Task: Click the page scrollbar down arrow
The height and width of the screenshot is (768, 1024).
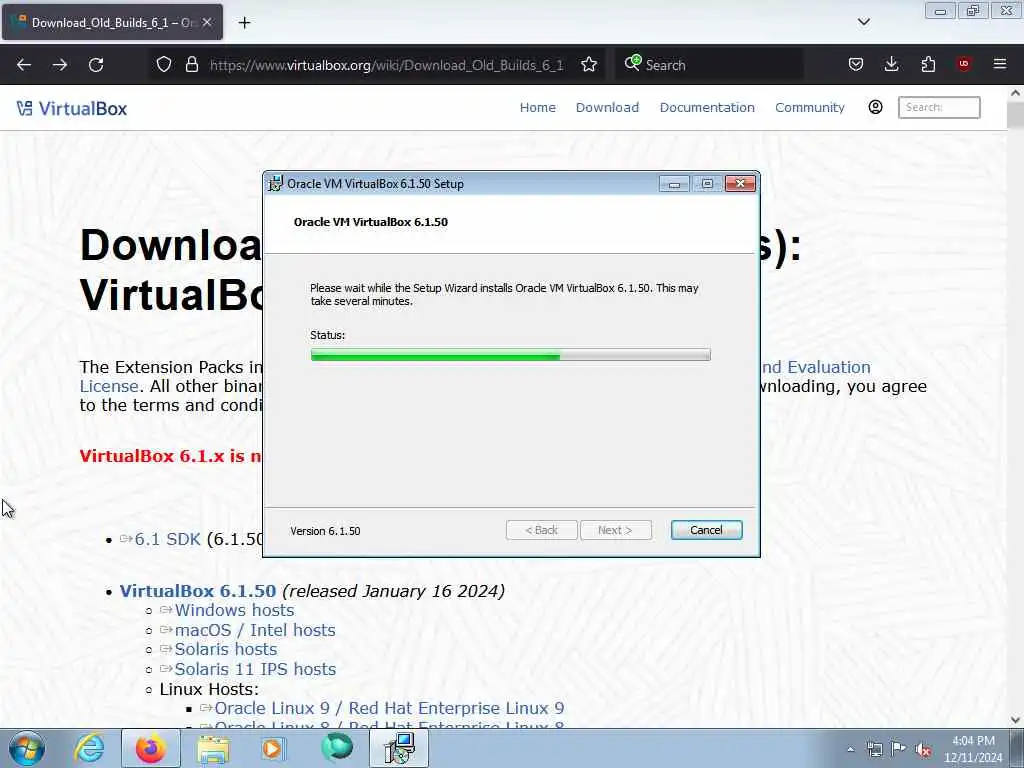Action: coord(1015,720)
